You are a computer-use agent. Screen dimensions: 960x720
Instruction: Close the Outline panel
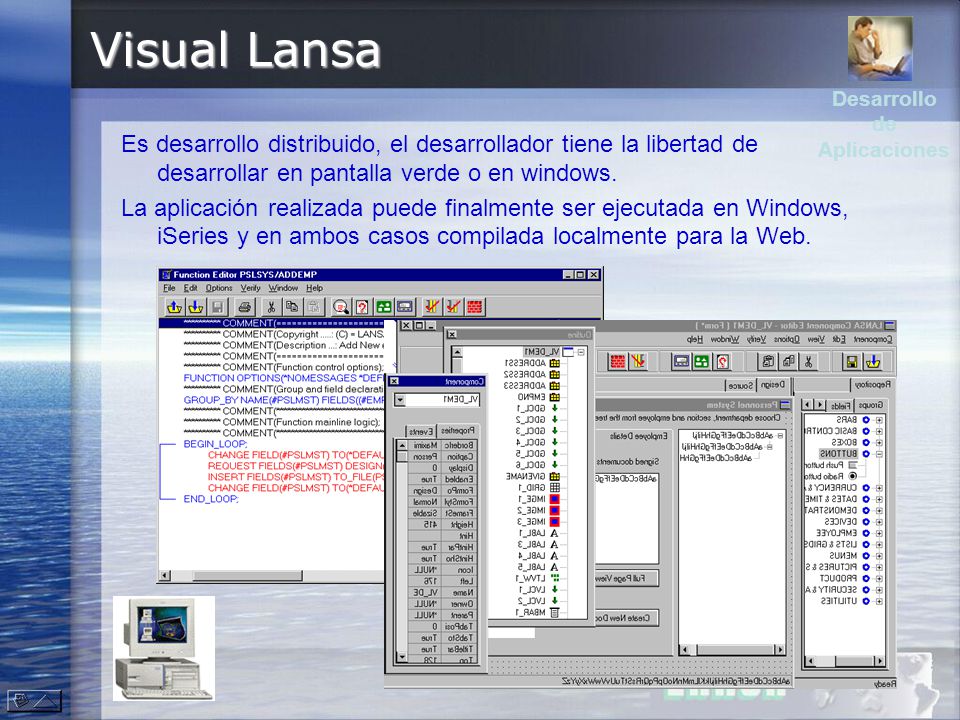[452, 334]
